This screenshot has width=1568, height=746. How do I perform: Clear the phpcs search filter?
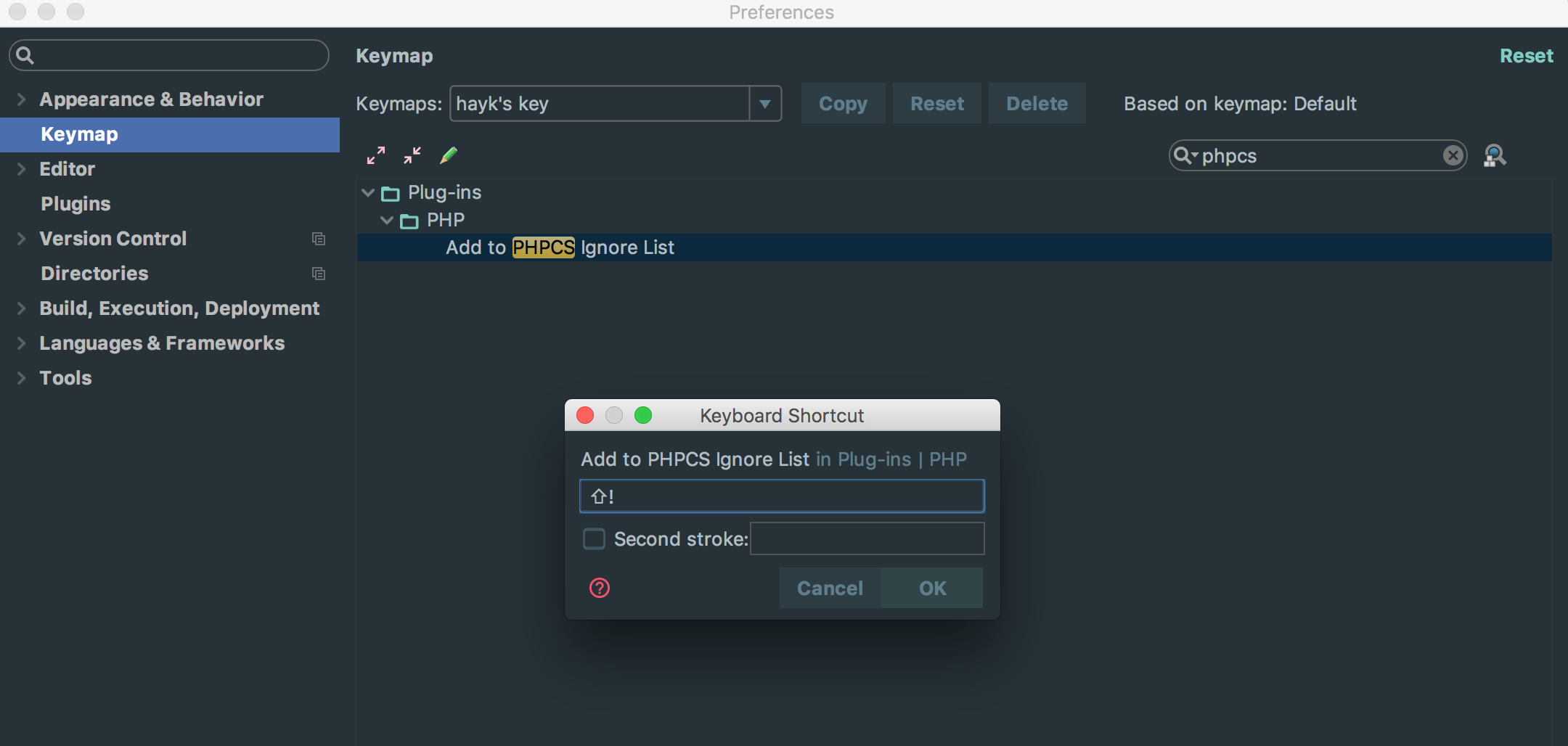(x=1453, y=155)
